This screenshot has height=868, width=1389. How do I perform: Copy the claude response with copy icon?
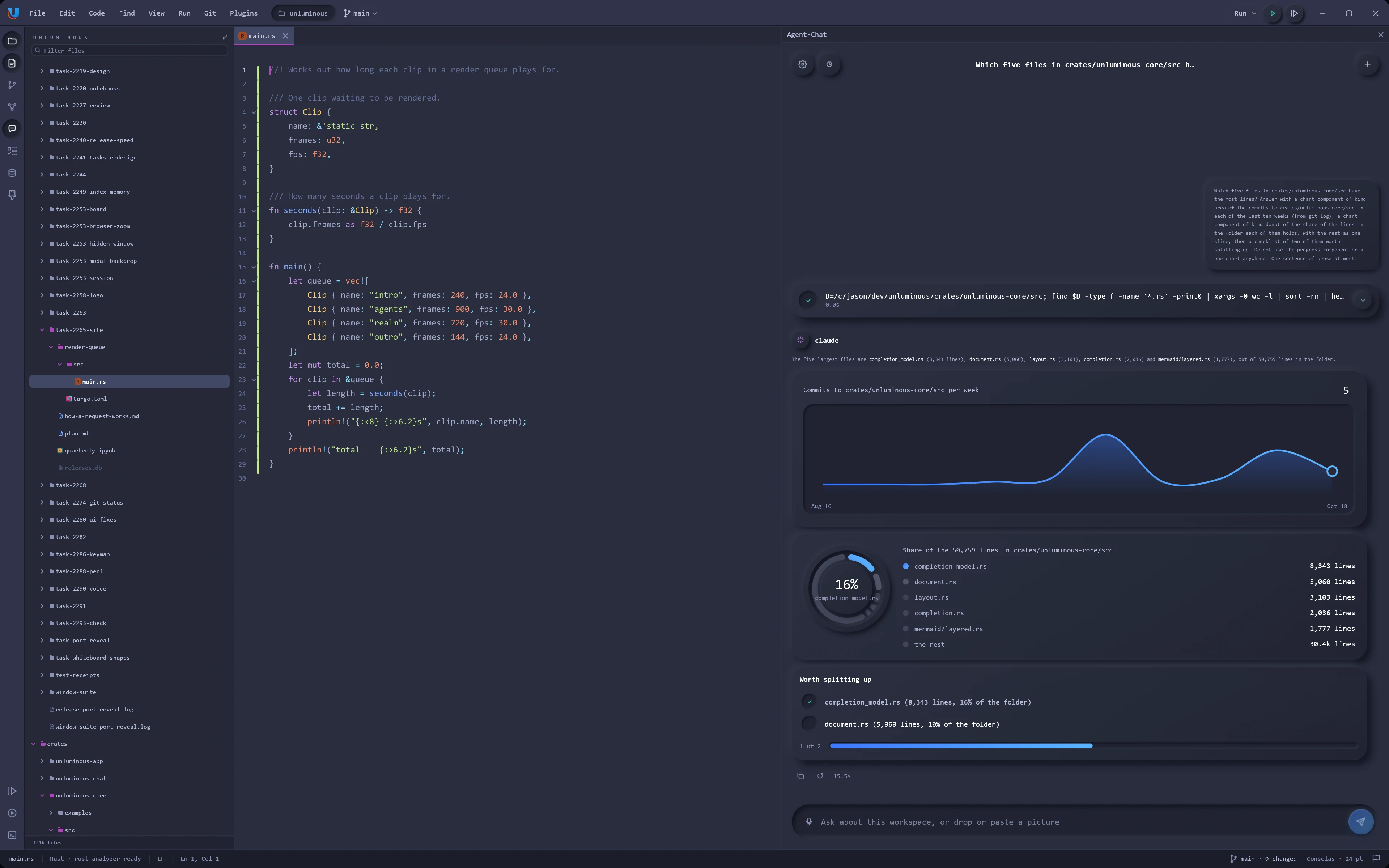tap(800, 776)
